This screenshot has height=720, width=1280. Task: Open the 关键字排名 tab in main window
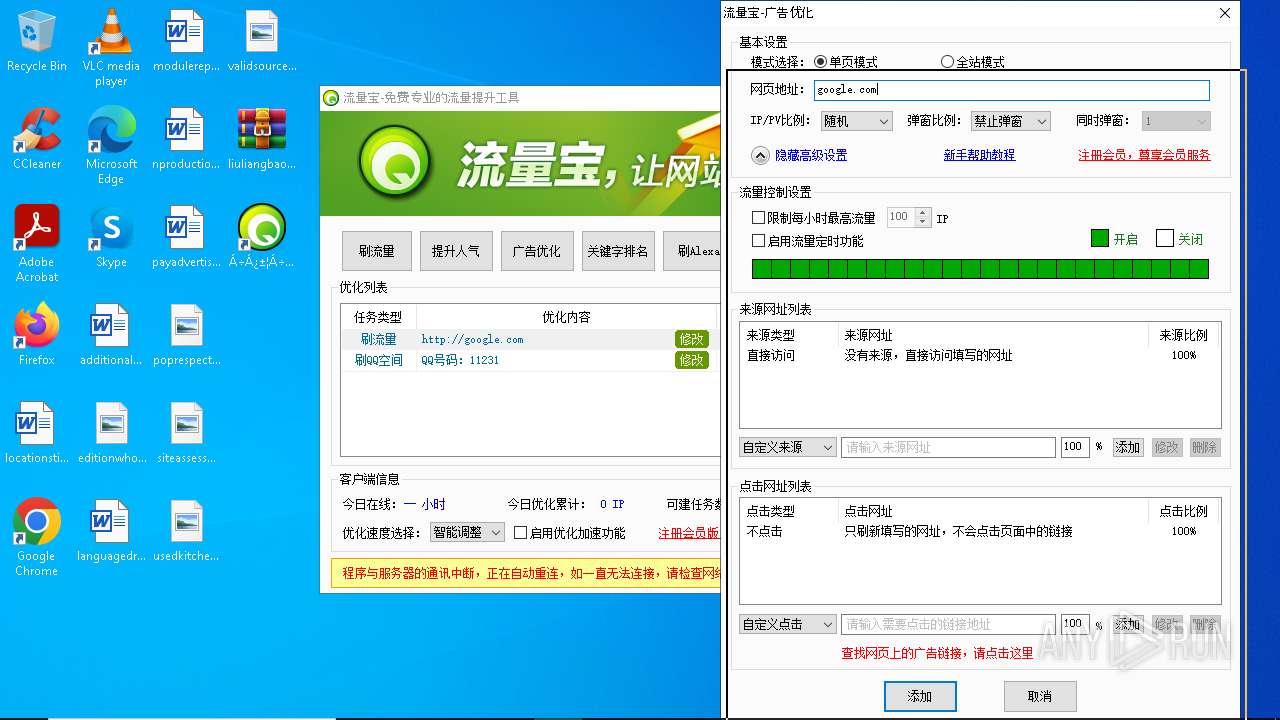pos(618,251)
